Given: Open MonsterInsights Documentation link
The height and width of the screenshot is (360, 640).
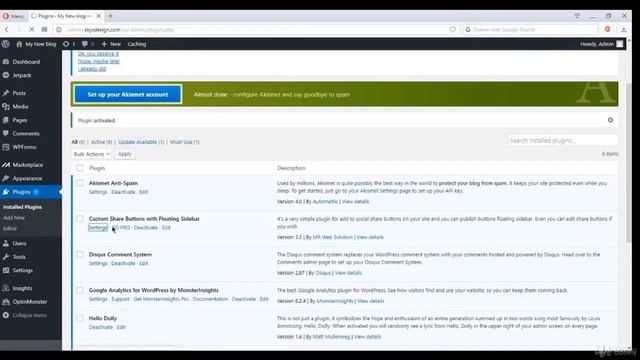Looking at the screenshot, I should pyautogui.click(x=210, y=299).
